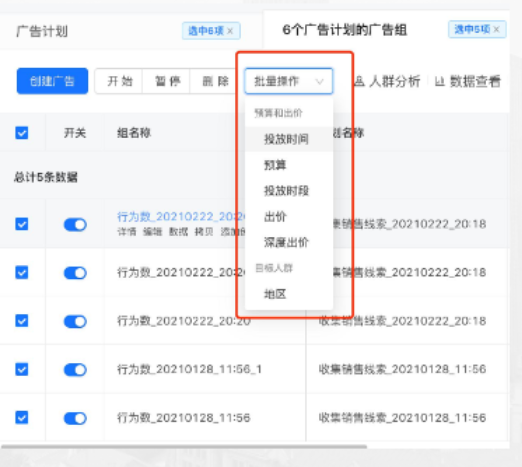Click the 编辑 link under the first name
This screenshot has width=522, height=467.
pos(152,231)
